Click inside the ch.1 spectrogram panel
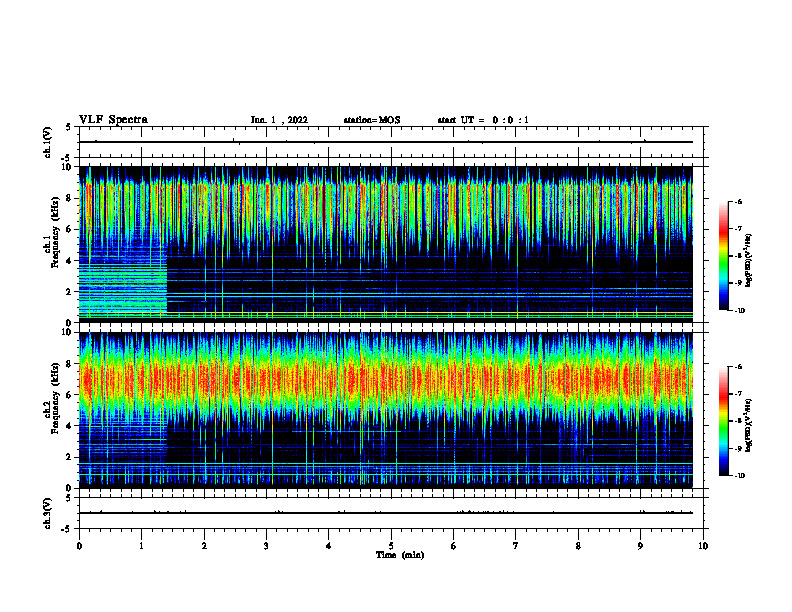 tap(385, 244)
